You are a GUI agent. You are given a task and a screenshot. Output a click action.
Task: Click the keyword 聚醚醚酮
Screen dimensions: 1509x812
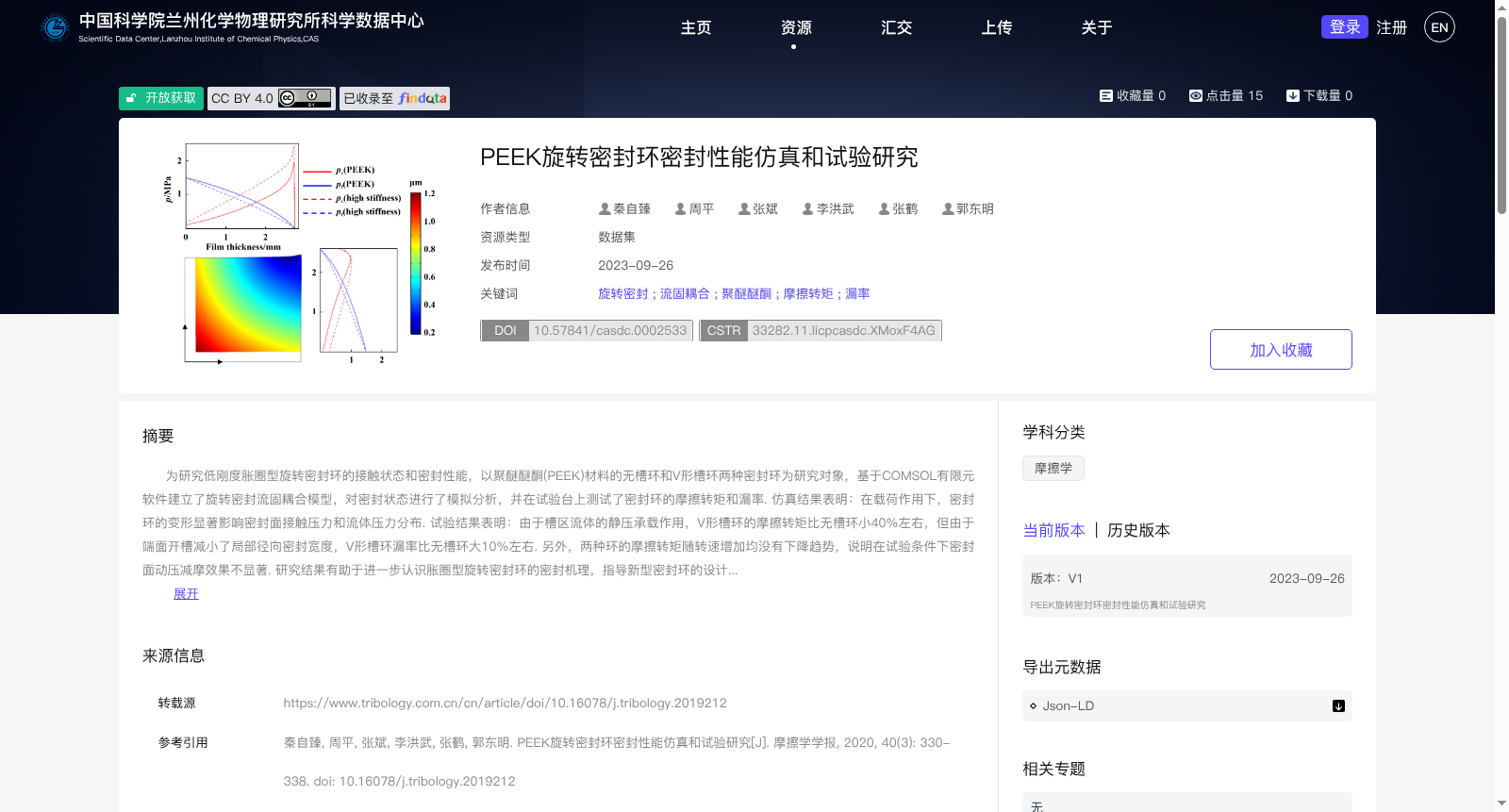point(746,293)
